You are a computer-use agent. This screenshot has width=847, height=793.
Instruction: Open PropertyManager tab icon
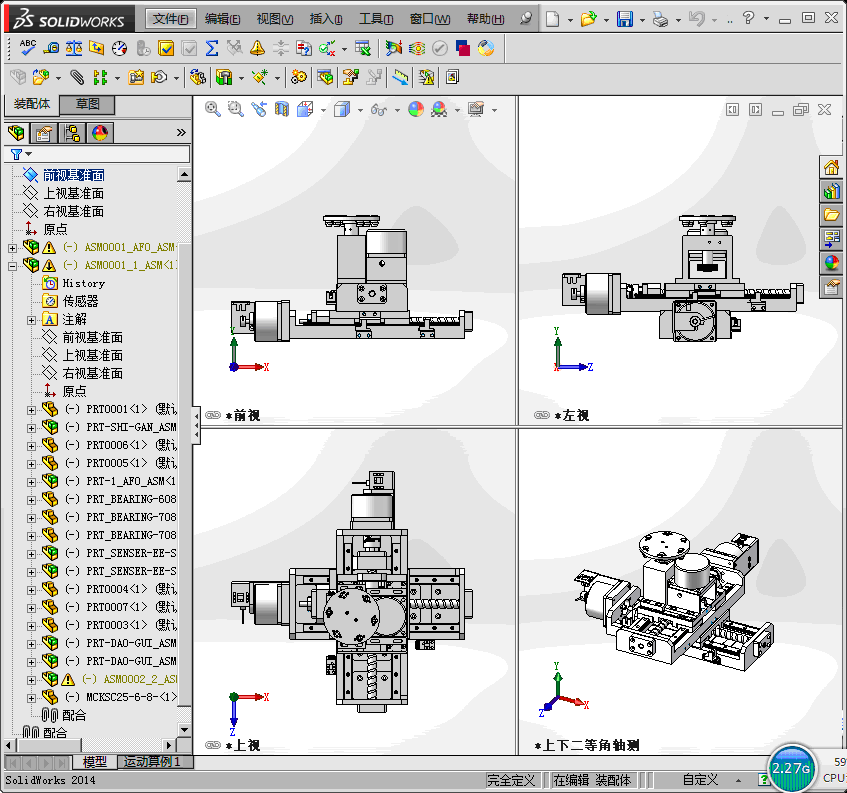pyautogui.click(x=44, y=133)
